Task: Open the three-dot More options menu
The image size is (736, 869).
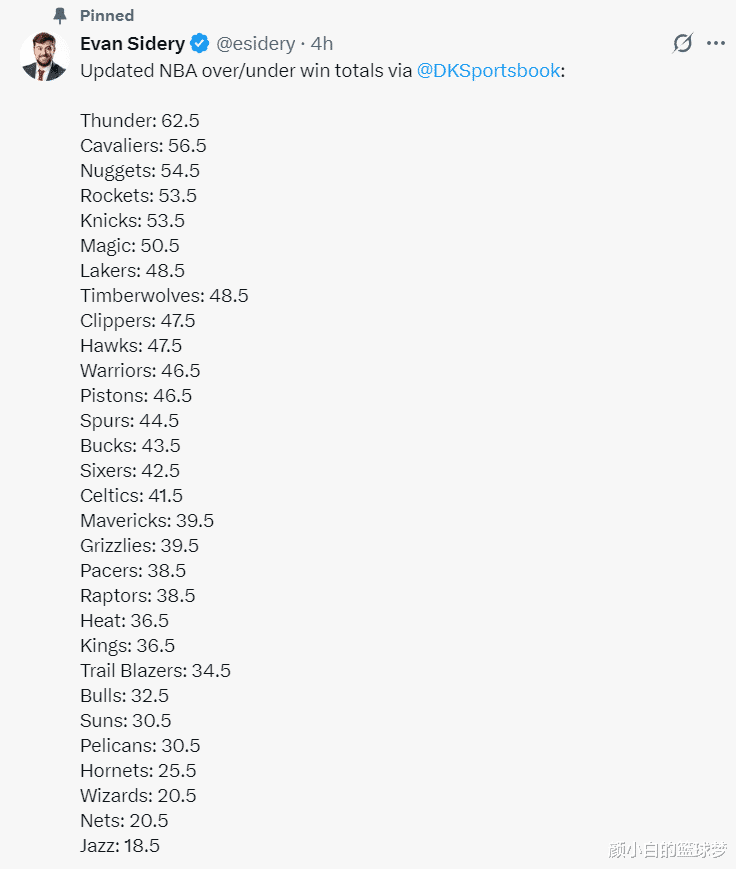Action: coord(716,43)
